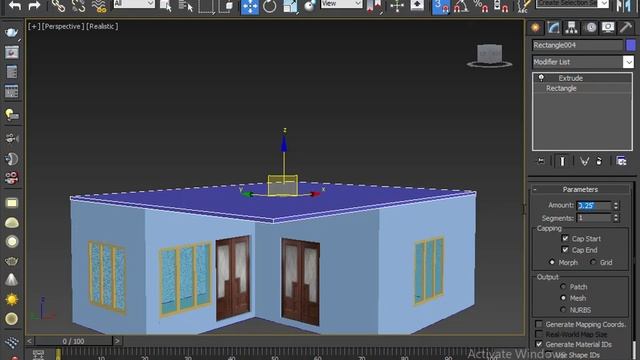This screenshot has width=640, height=360.
Task: Toggle the Extrude modifier lightbulb
Action: click(541, 78)
